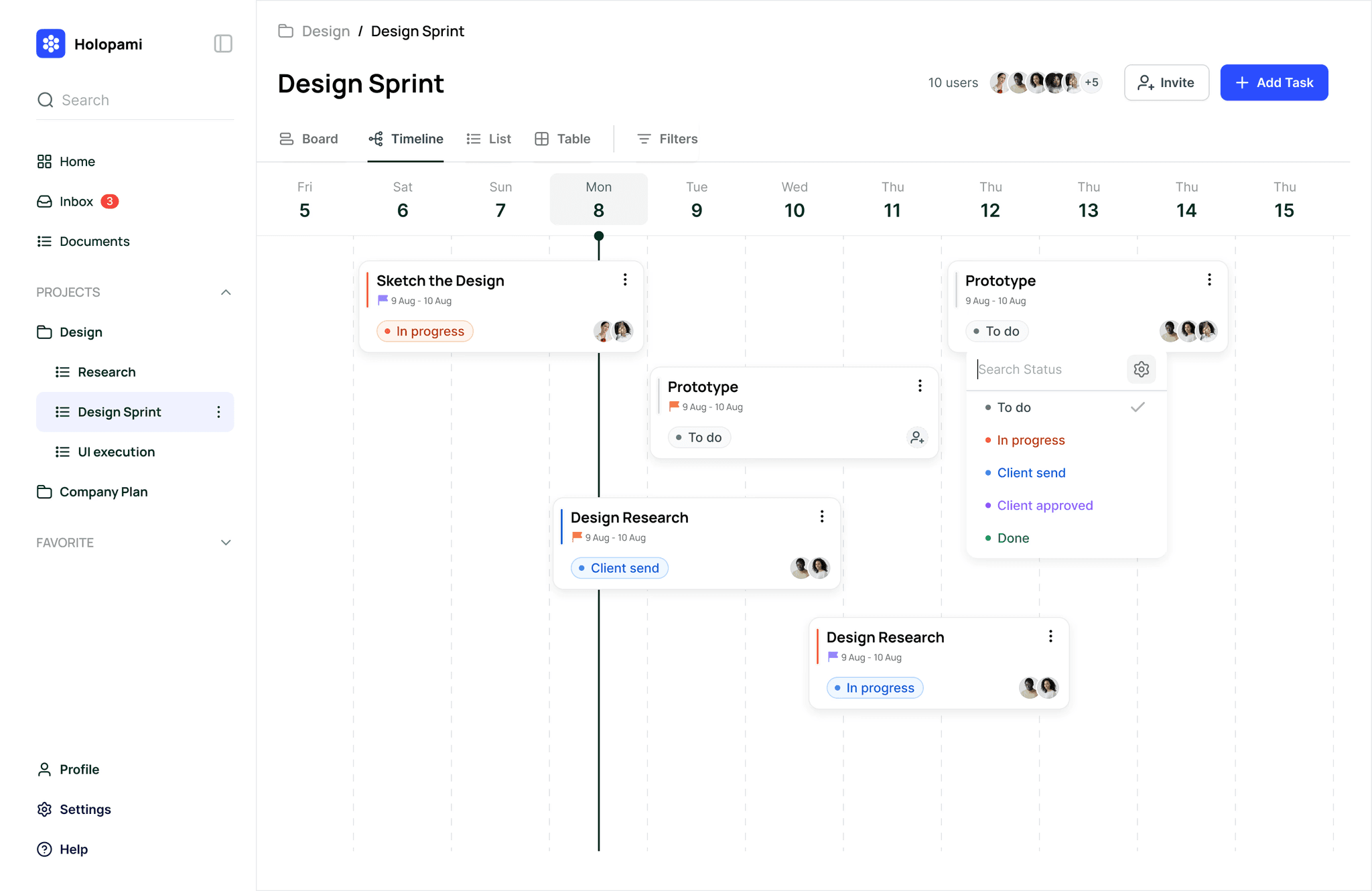Screen dimensions: 1372x891
Task: Click the Holopami logo icon
Action: (x=51, y=44)
